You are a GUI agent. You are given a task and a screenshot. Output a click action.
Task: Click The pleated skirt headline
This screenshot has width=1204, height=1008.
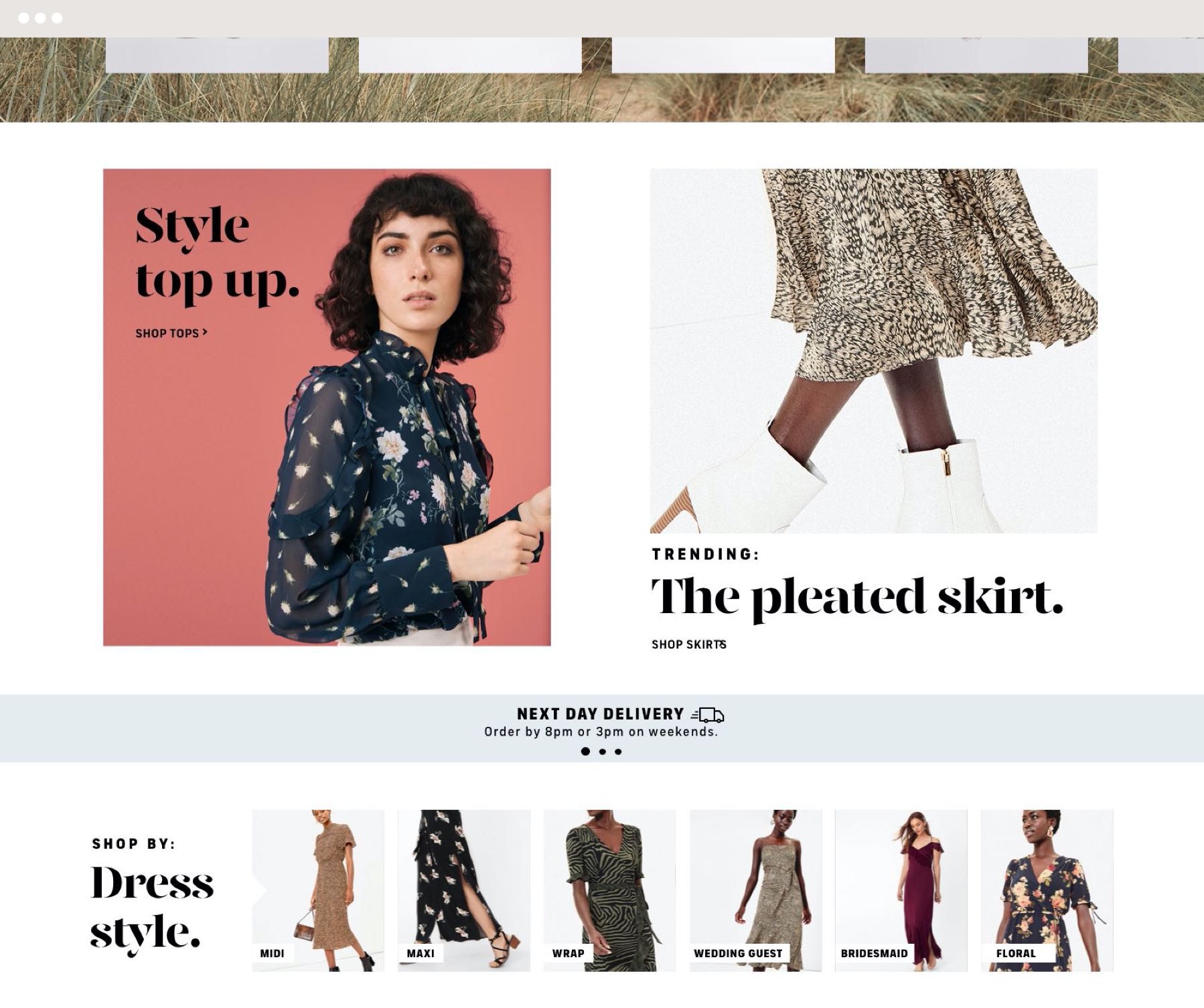tap(857, 598)
